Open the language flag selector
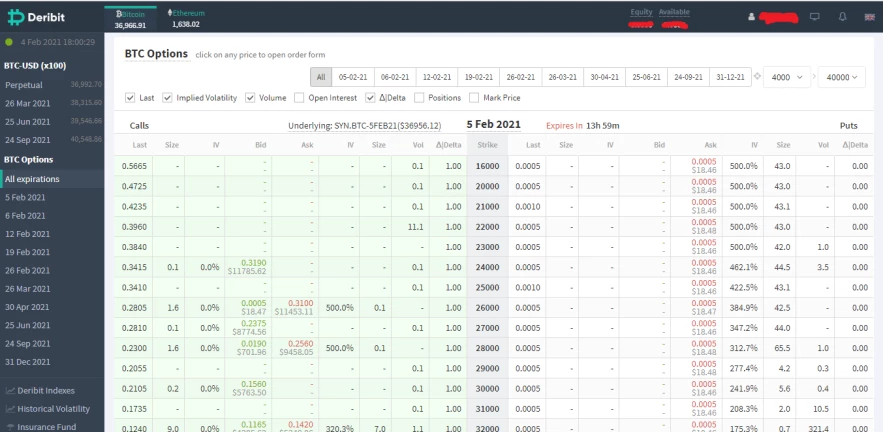Image resolution: width=883 pixels, height=432 pixels. (x=869, y=17)
